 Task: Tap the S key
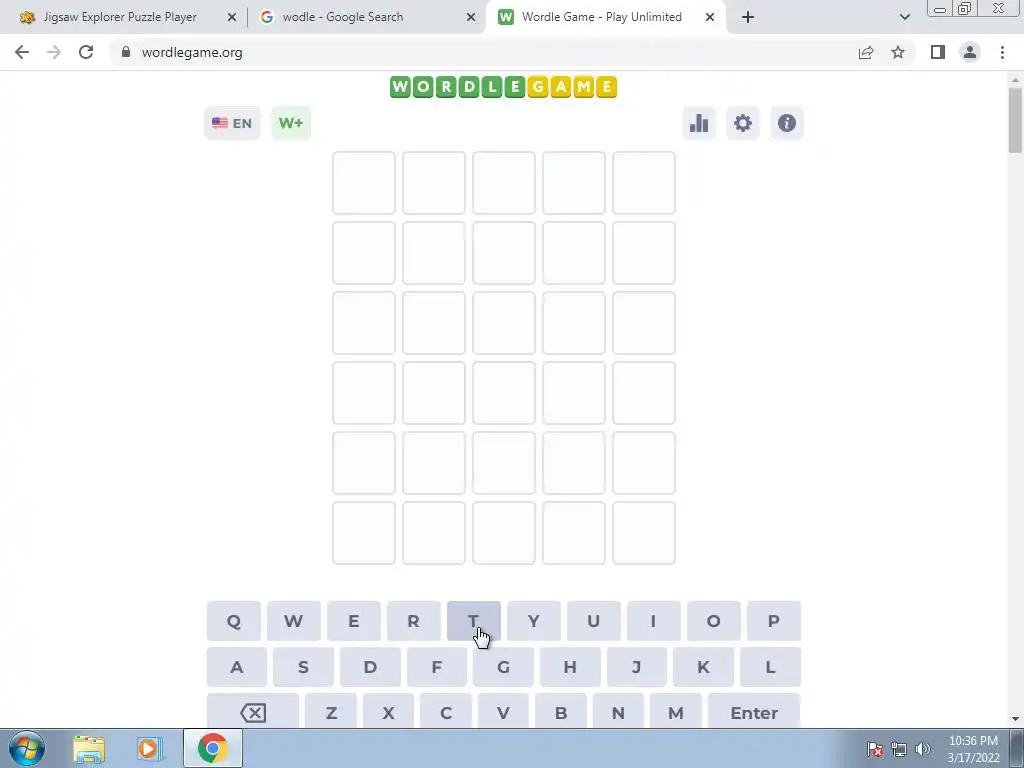pos(303,667)
